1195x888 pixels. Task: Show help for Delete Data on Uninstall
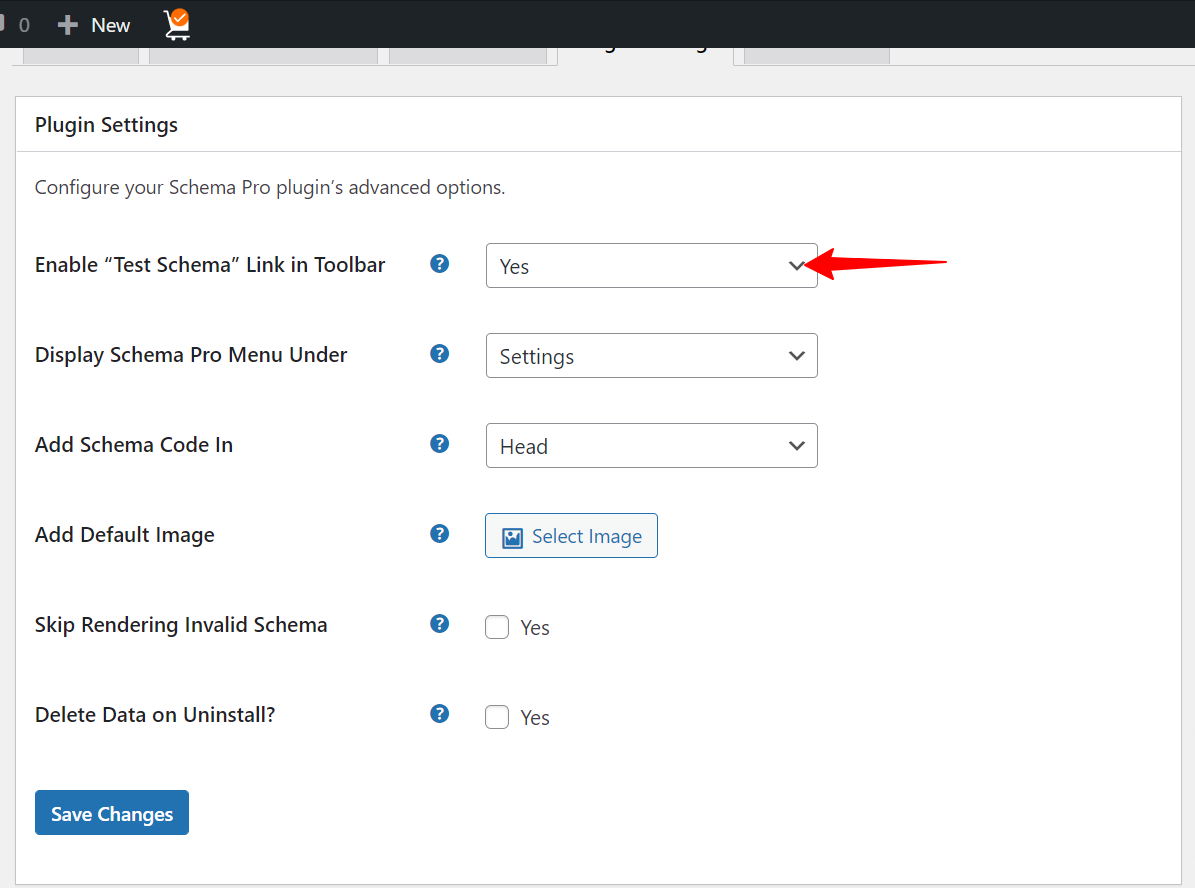coord(439,714)
